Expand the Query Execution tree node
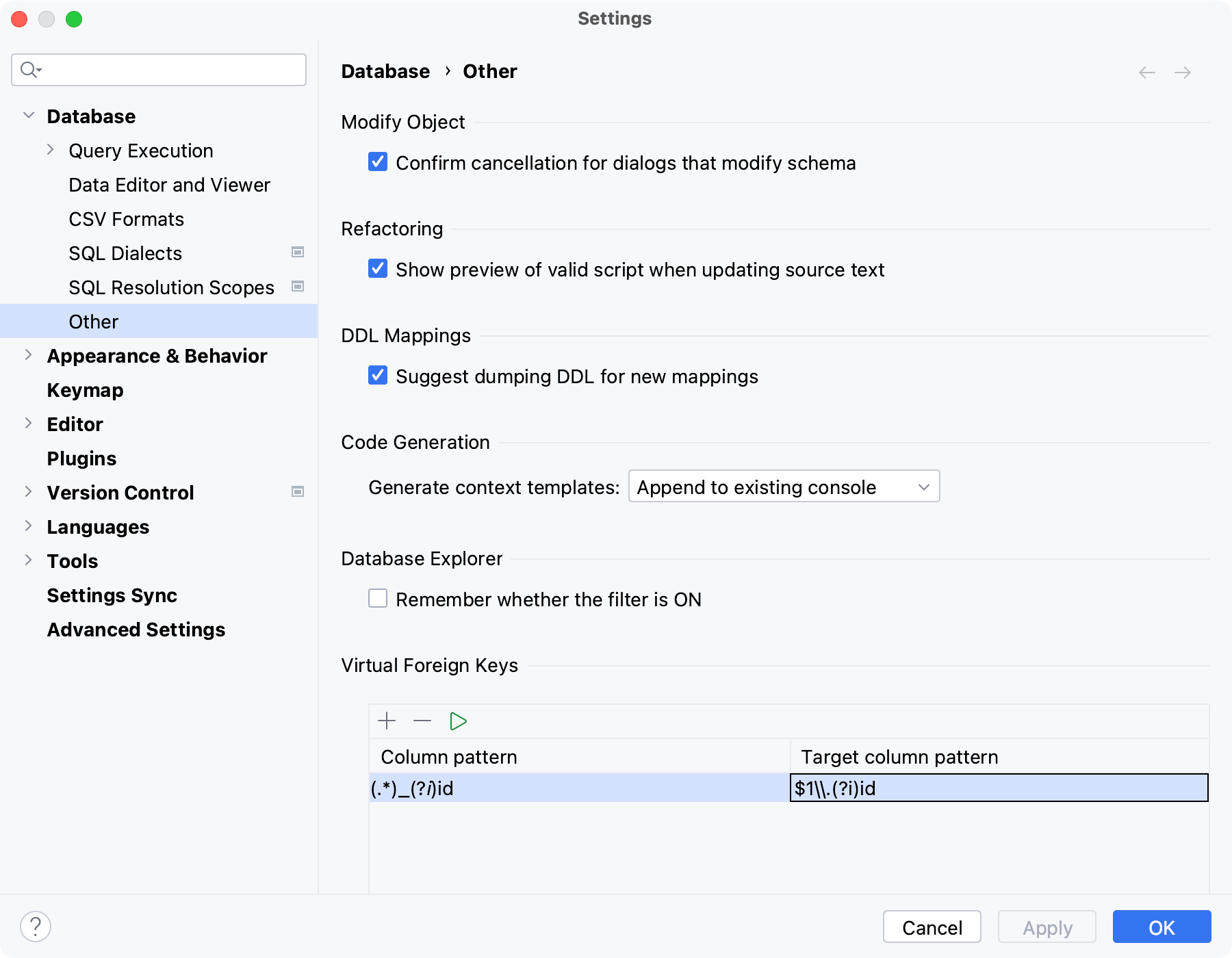The height and width of the screenshot is (958, 1232). (50, 150)
